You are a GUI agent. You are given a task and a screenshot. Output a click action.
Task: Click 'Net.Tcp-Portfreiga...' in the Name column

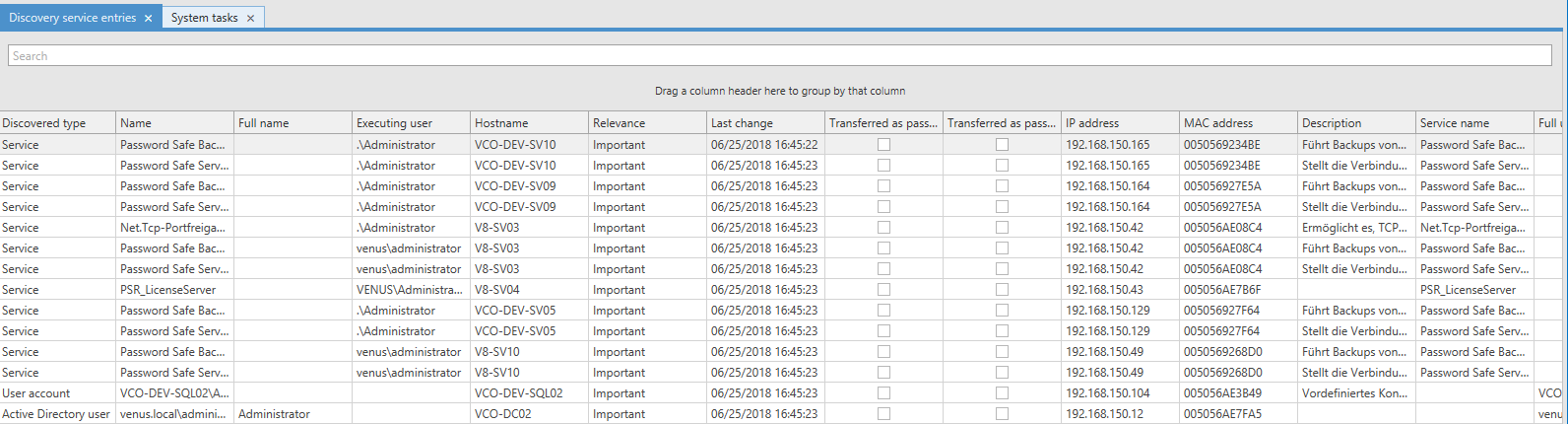(x=172, y=228)
